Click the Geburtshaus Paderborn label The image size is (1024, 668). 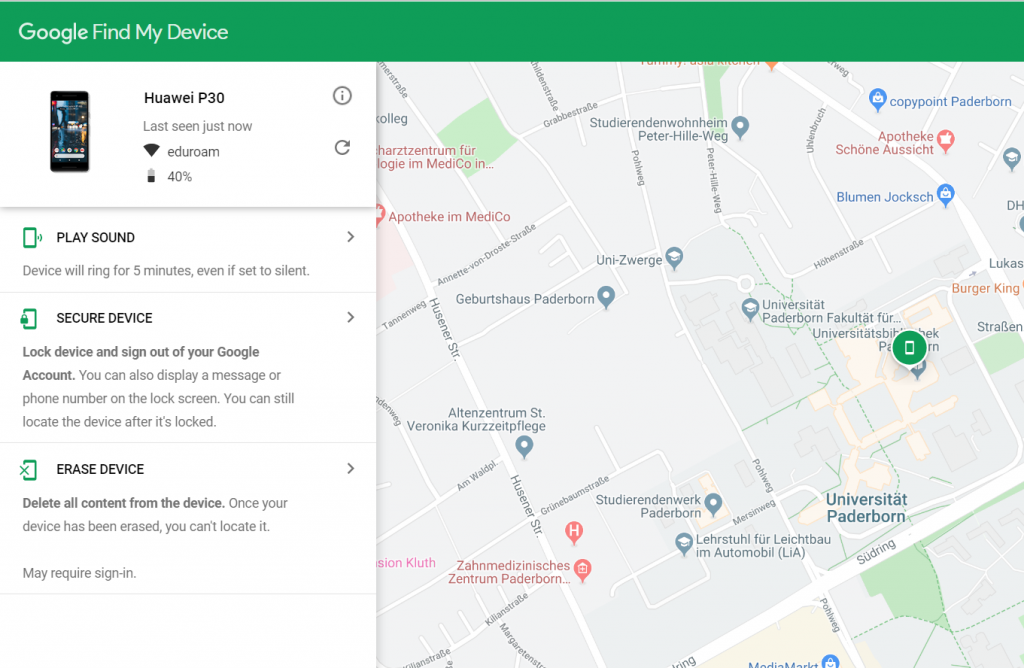pos(525,299)
